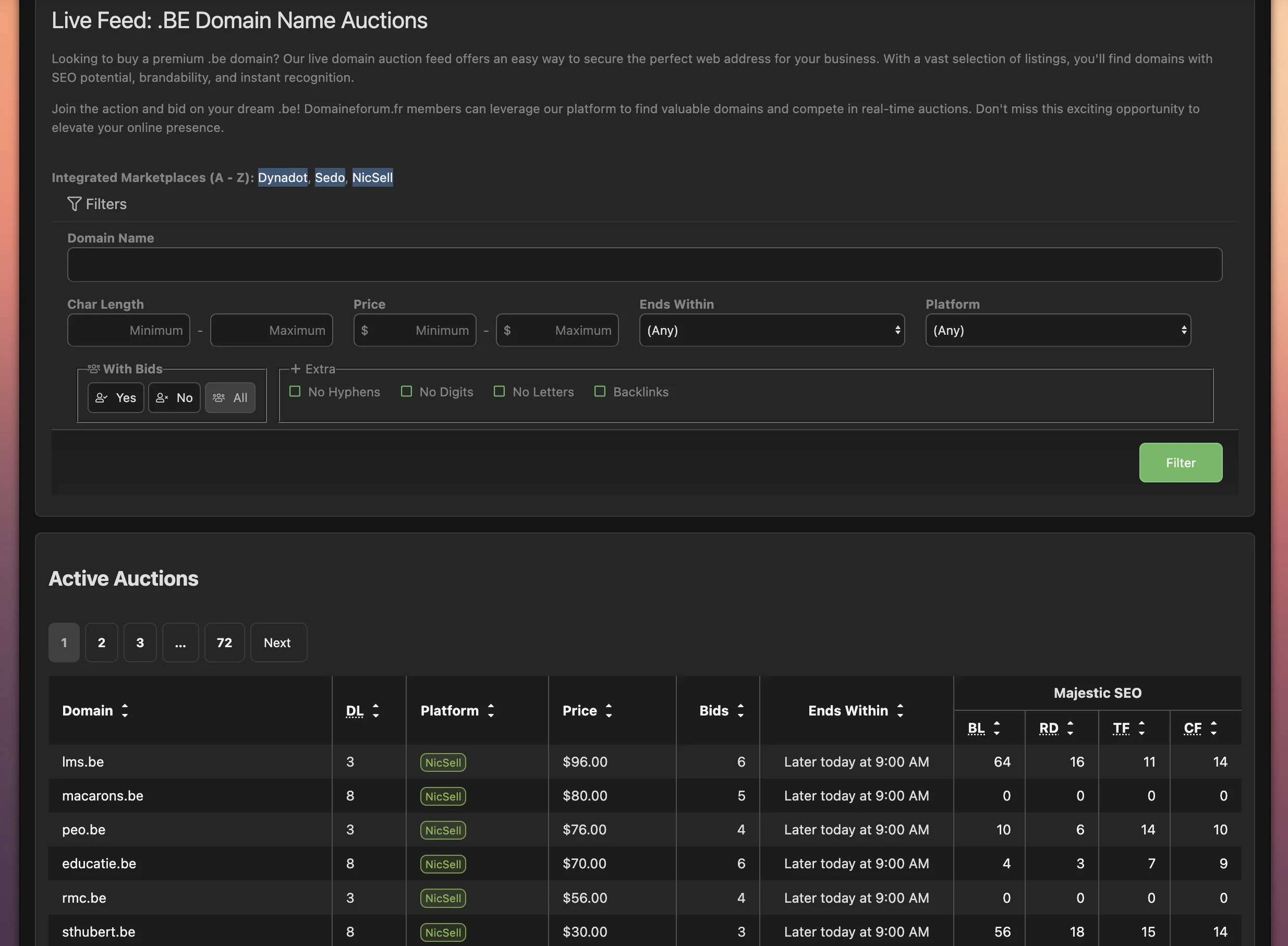The width and height of the screenshot is (1288, 946).
Task: Click the green Filter button
Action: point(1181,463)
